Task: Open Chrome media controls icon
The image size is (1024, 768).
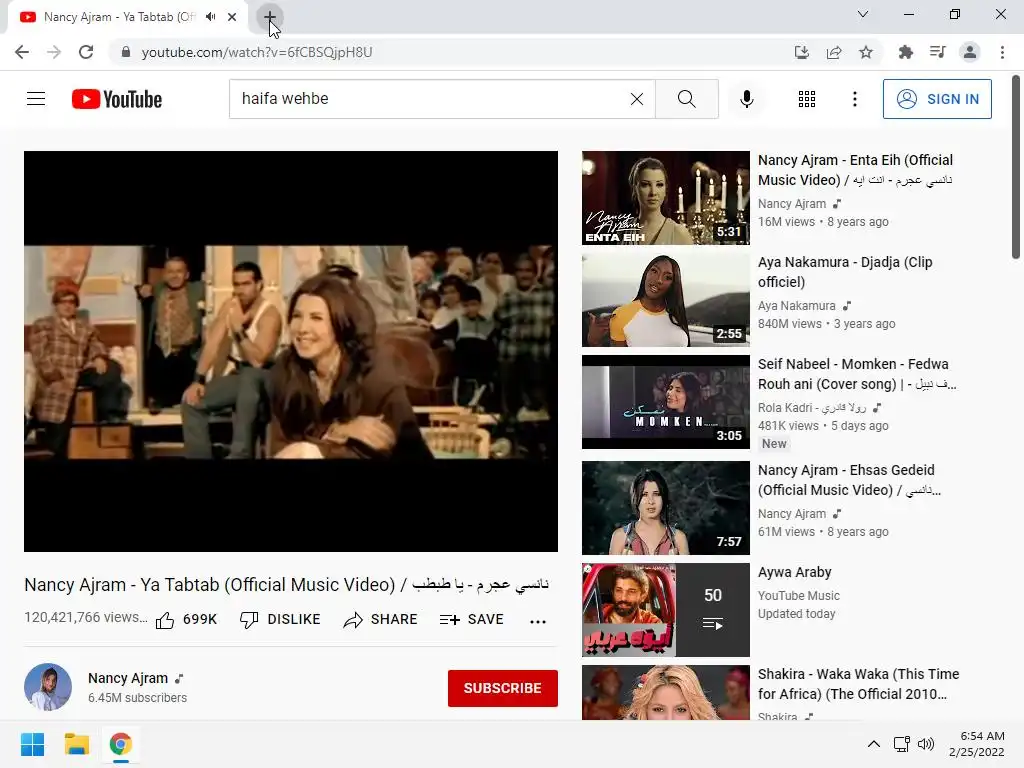Action: tap(938, 52)
